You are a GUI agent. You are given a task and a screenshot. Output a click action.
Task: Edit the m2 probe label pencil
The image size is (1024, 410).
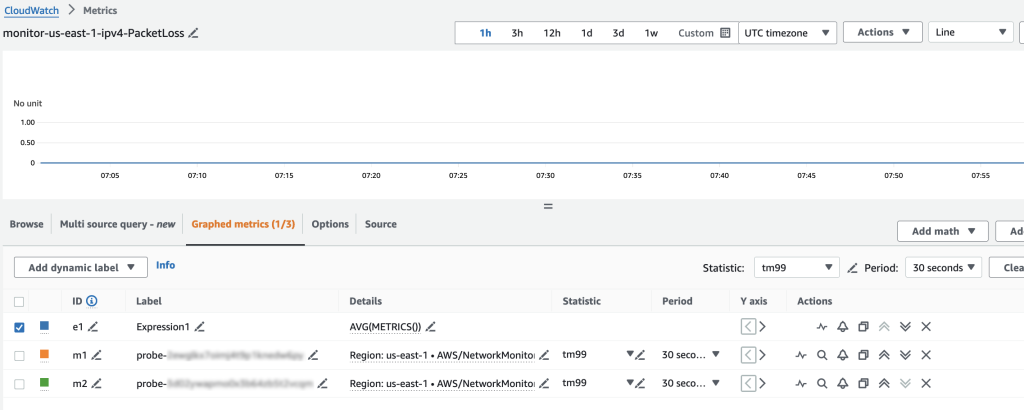coord(323,384)
